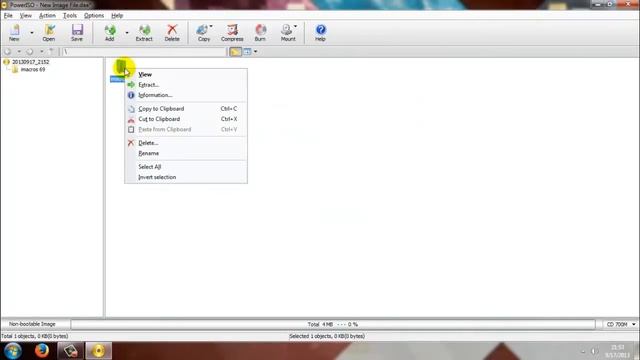The width and height of the screenshot is (640, 360).
Task: Click the Help toolbar icon
Action: point(320,33)
